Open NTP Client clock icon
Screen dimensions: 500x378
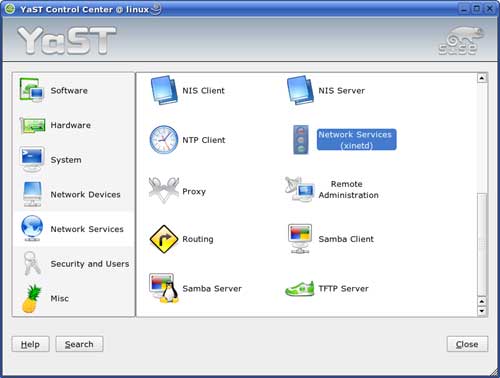tap(164, 140)
